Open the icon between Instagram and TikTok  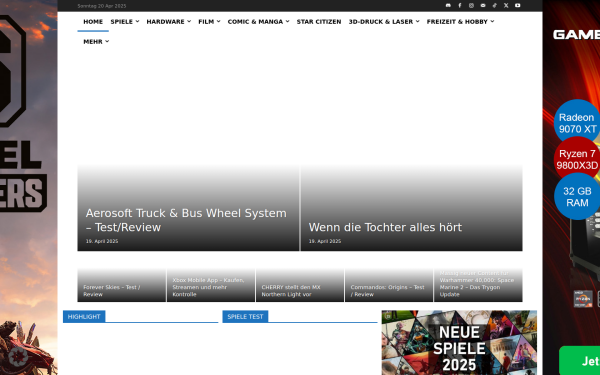click(483, 5)
